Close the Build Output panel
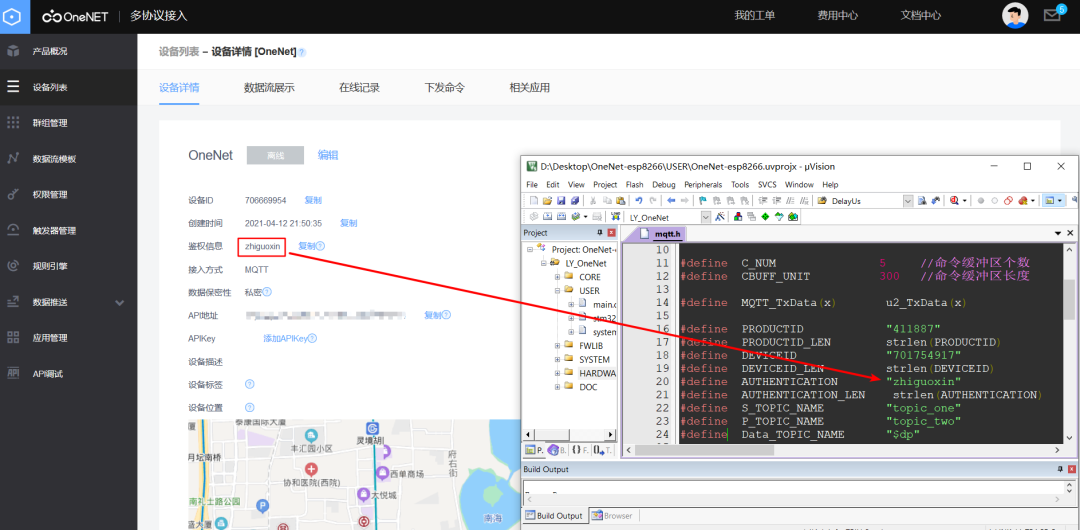The image size is (1080, 530). point(1071,469)
